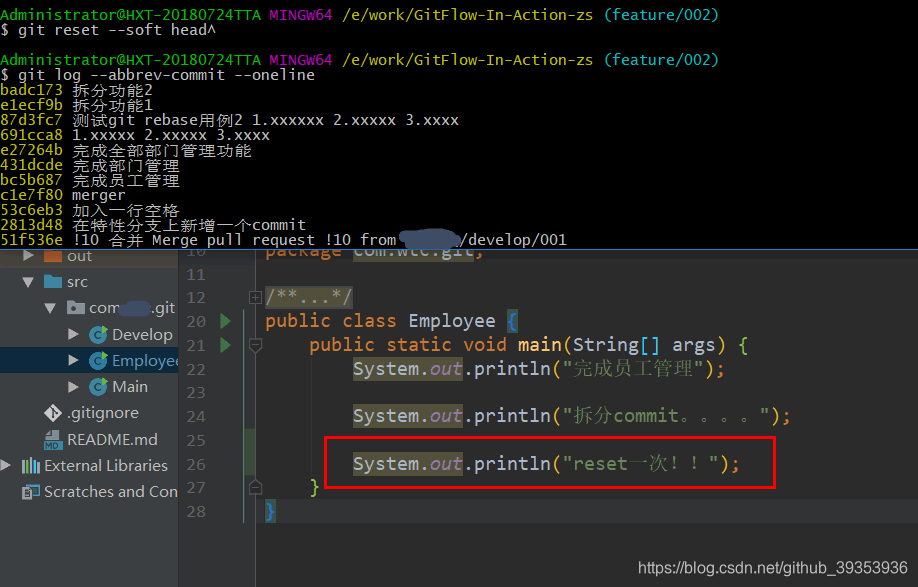This screenshot has height=587, width=918.
Task: Click the fold end marker at line 27
Action: (255, 487)
